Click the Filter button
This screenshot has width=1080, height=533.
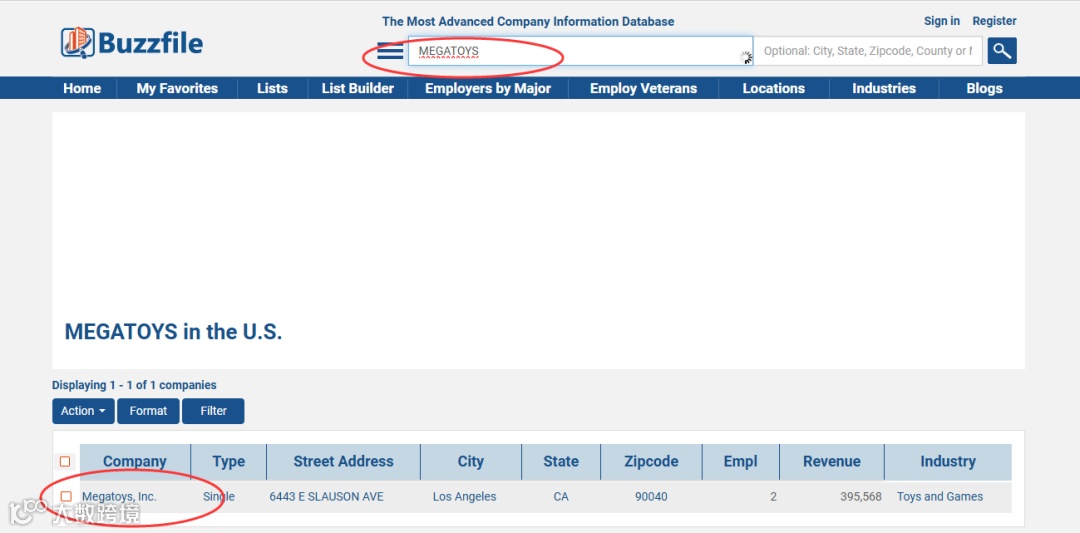tap(214, 411)
